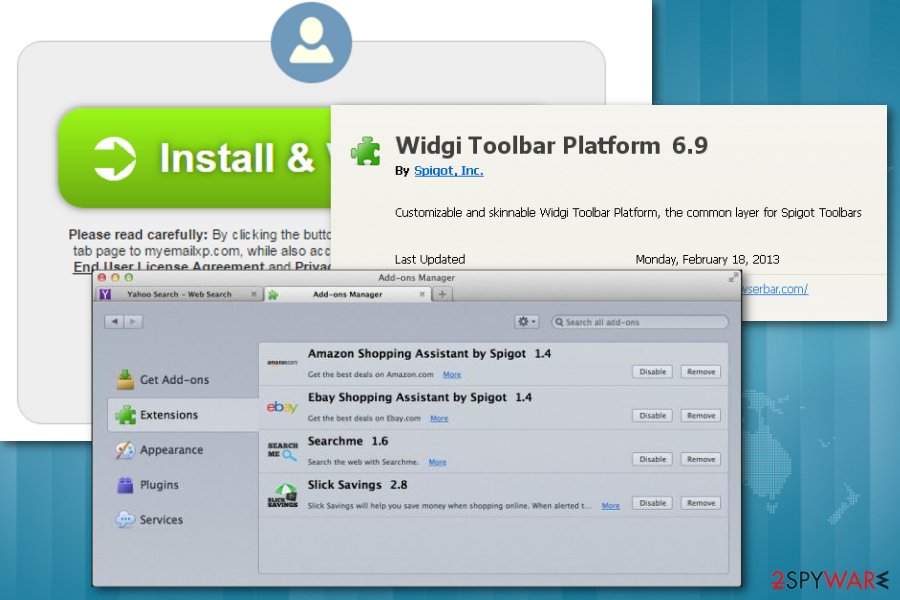Open More link for Amazon Shopping Assistant
Viewport: 900px width, 600px height.
pos(452,374)
